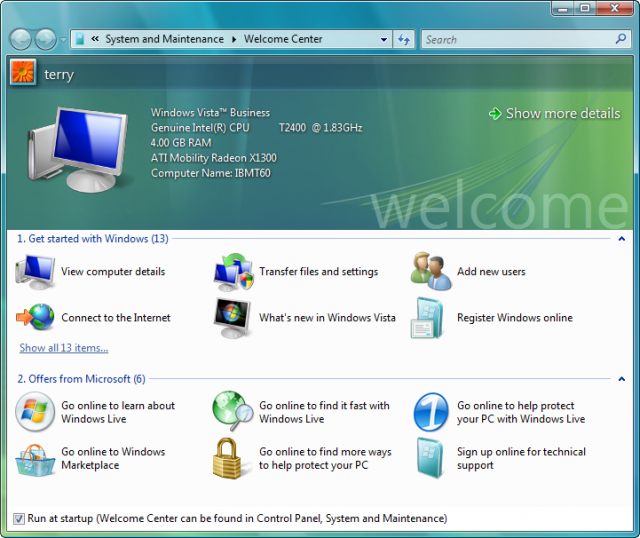This screenshot has height=538, width=640.
Task: Open Go online to find more ways label
Action: click(325, 458)
